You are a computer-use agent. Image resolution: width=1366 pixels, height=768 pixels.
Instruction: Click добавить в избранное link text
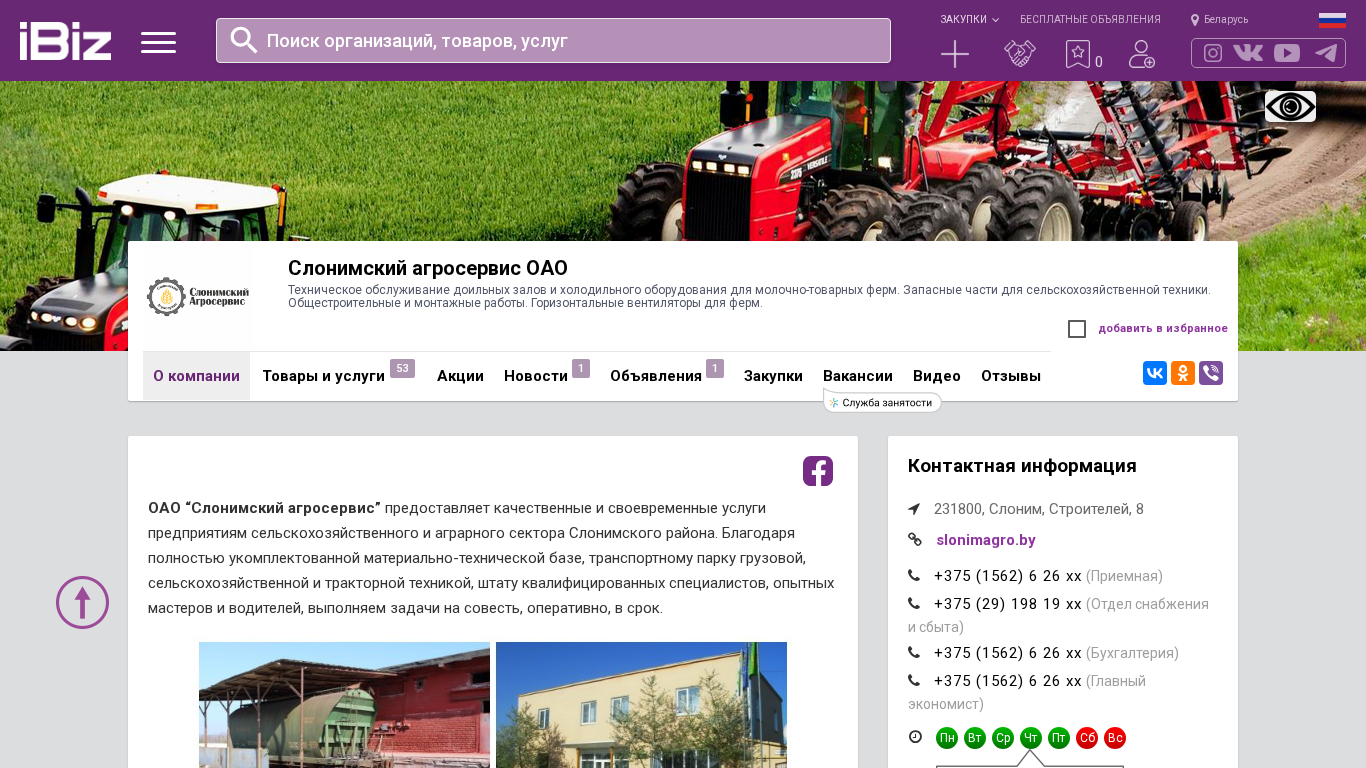1163,328
